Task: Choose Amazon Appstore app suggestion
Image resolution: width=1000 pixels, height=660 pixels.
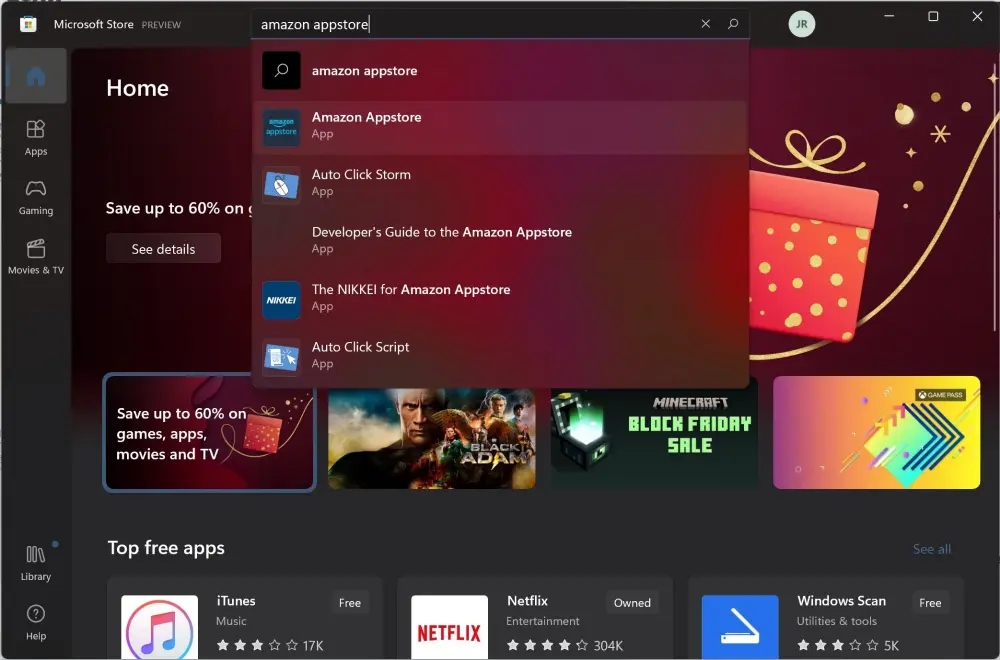Action: click(x=500, y=127)
